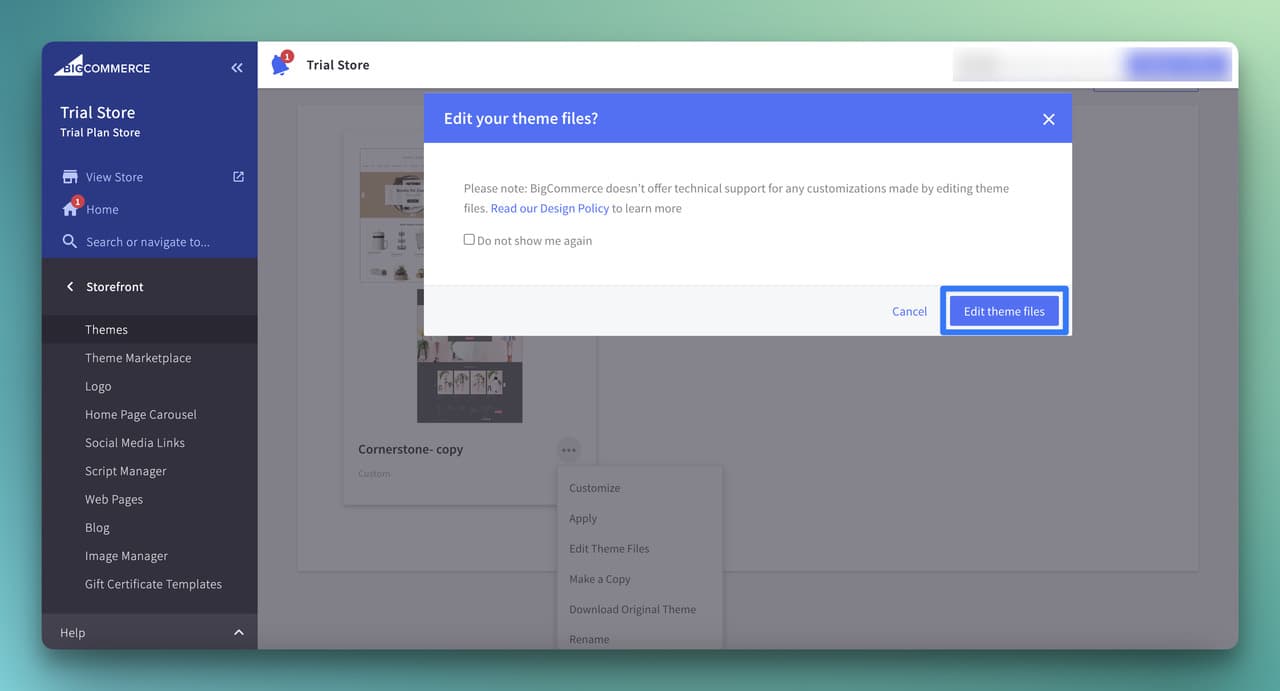Screen dimensions: 1280x691
Task: Close the Edit theme files dialog
Action: click(x=1048, y=119)
